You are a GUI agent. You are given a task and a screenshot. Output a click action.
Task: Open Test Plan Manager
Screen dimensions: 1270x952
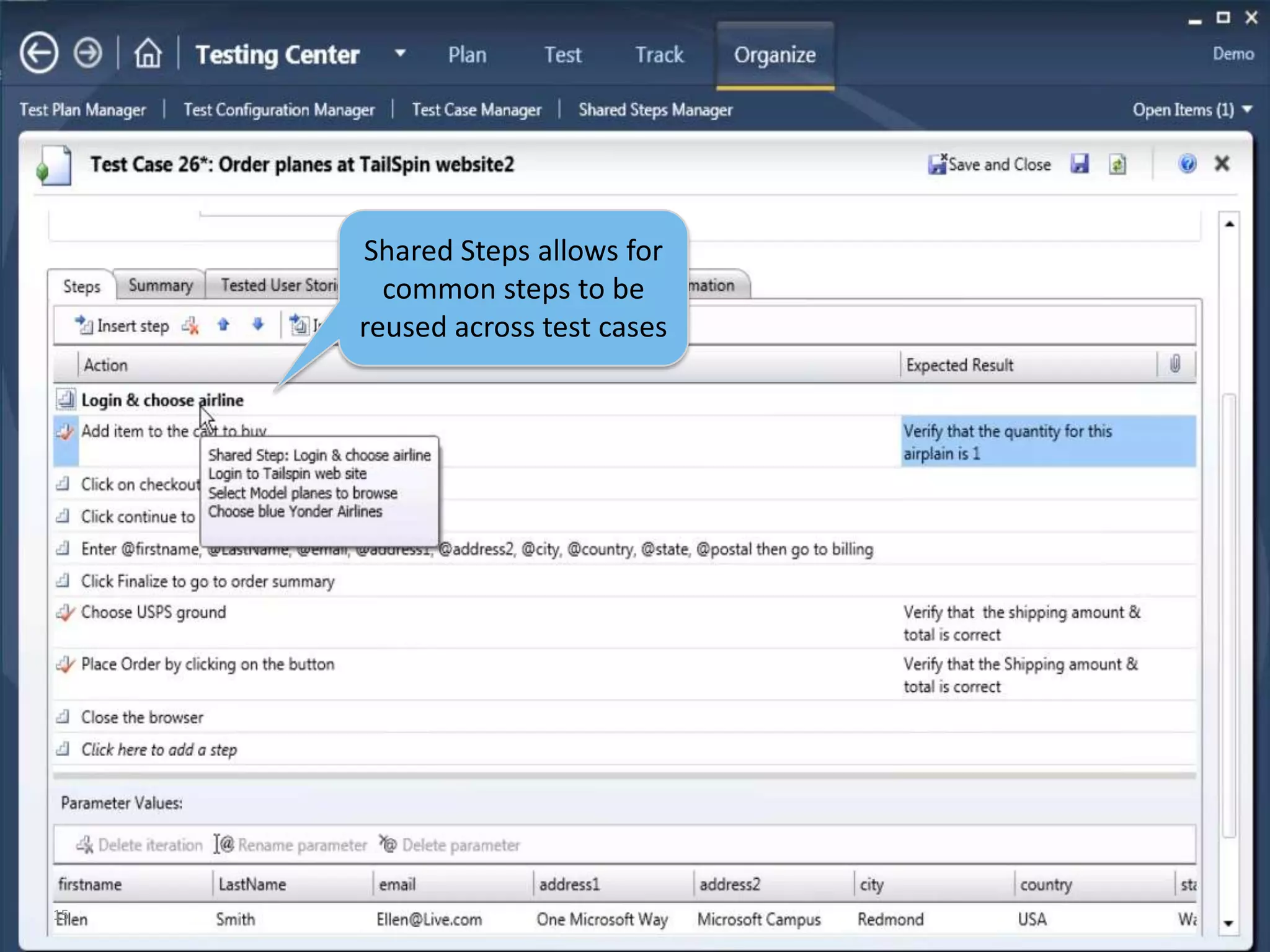pyautogui.click(x=82, y=110)
